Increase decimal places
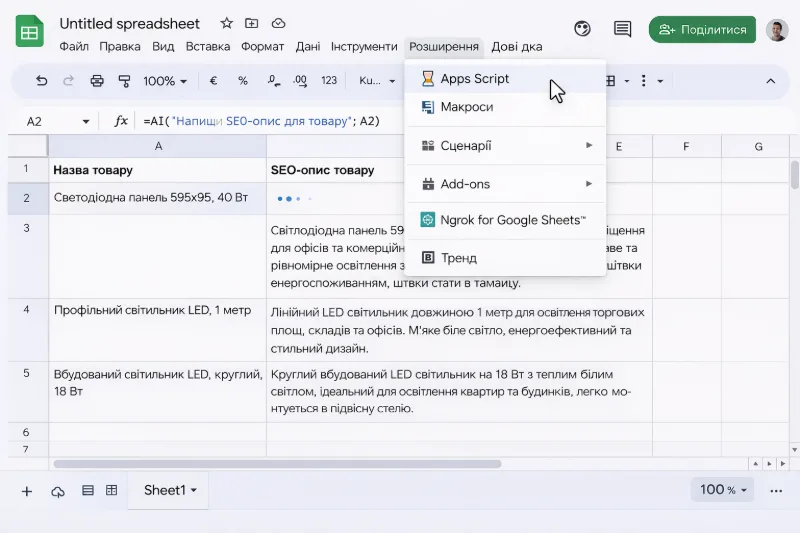This screenshot has width=800, height=533. [x=299, y=81]
